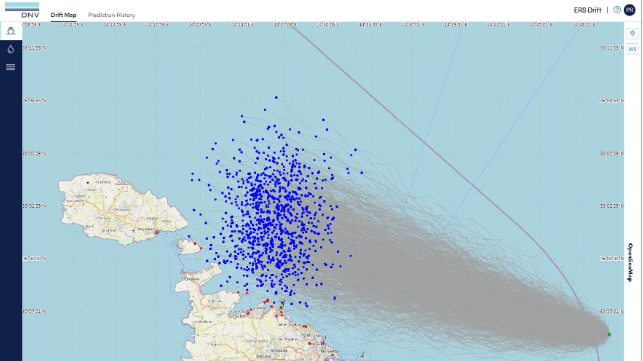
Task: Click the help question mark icon
Action: coord(616,10)
